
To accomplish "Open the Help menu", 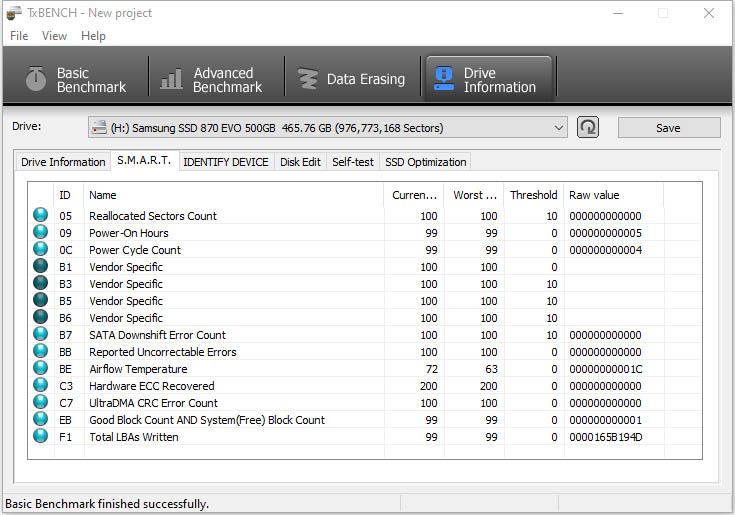I will click(93, 36).
